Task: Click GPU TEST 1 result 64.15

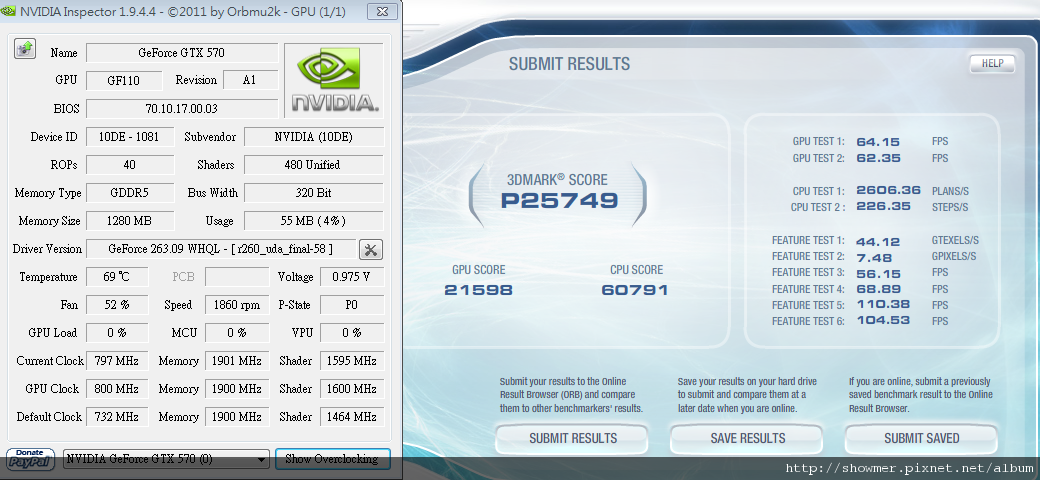Action: [877, 142]
